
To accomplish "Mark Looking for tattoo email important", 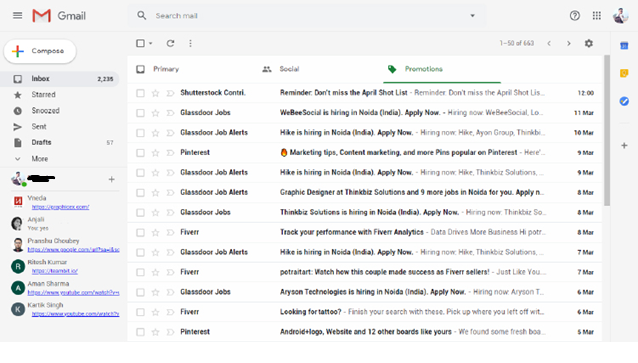I will pos(170,313).
